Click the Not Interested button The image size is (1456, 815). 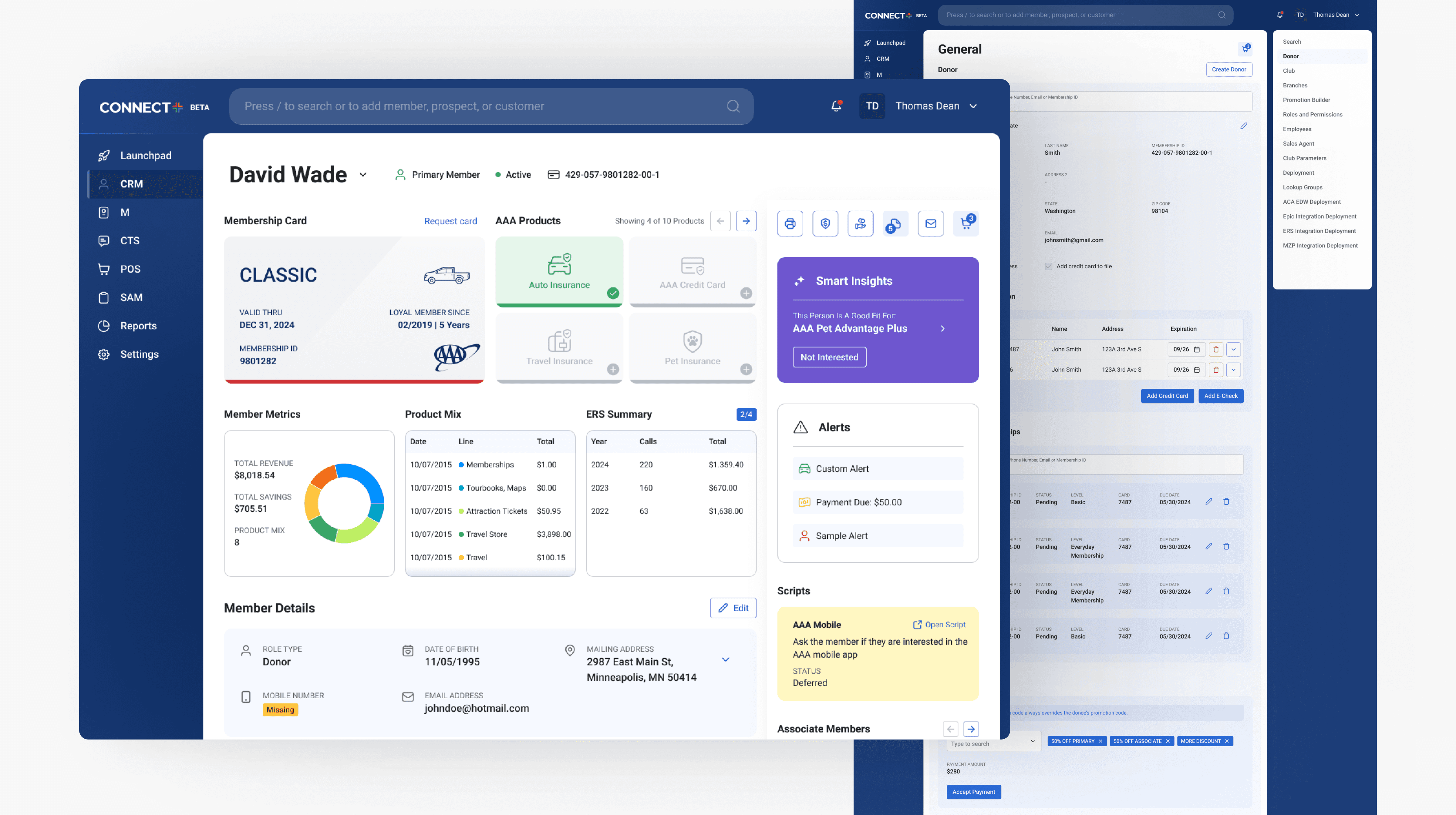coord(829,357)
